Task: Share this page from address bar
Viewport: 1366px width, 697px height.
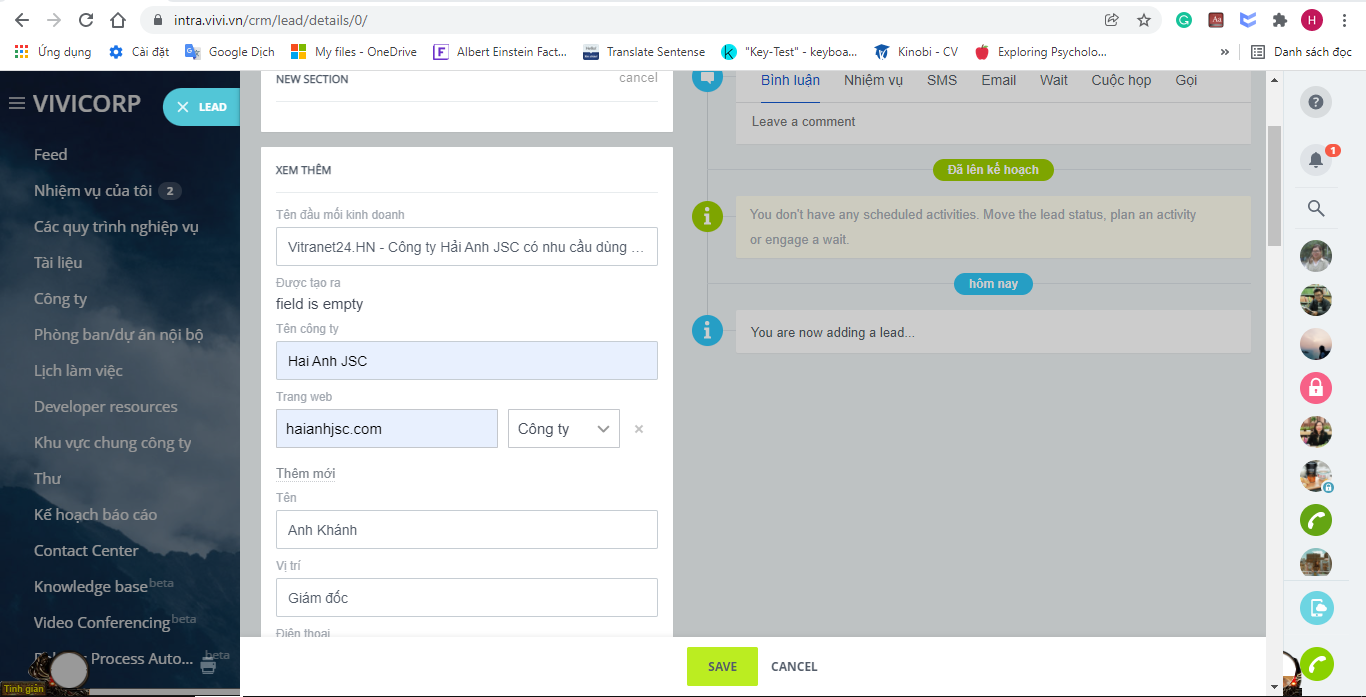Action: pyautogui.click(x=1111, y=20)
